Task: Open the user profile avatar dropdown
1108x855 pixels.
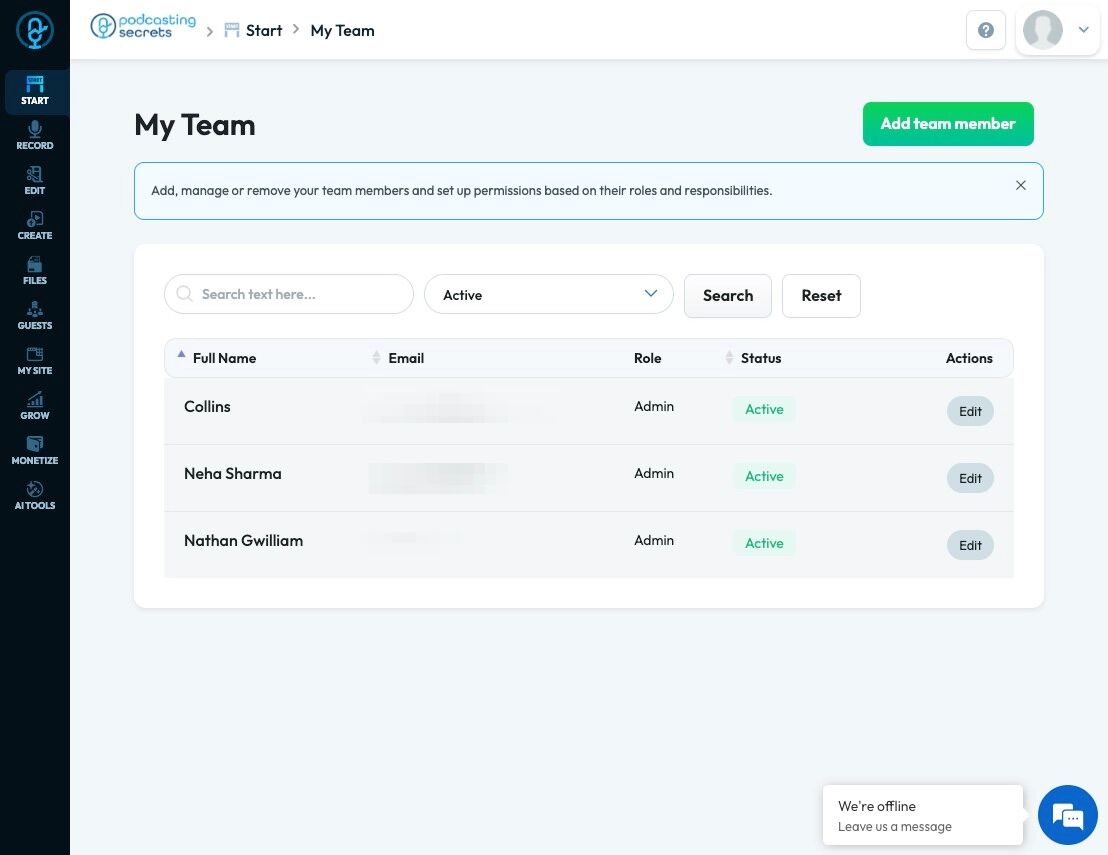Action: (x=1057, y=30)
